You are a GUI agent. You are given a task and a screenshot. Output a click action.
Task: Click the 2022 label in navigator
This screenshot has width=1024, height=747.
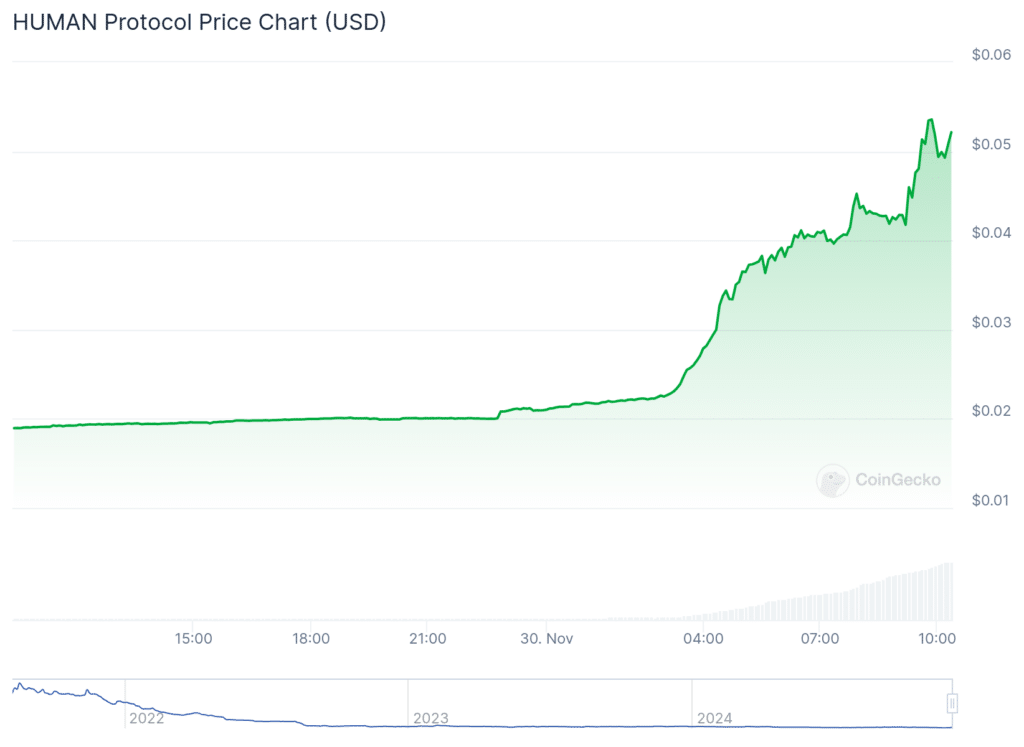(x=146, y=718)
